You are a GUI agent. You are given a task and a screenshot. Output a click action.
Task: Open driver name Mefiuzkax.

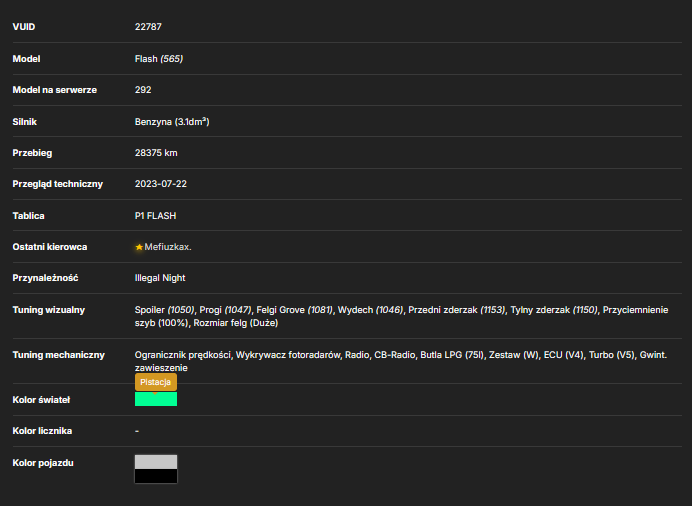click(168, 247)
